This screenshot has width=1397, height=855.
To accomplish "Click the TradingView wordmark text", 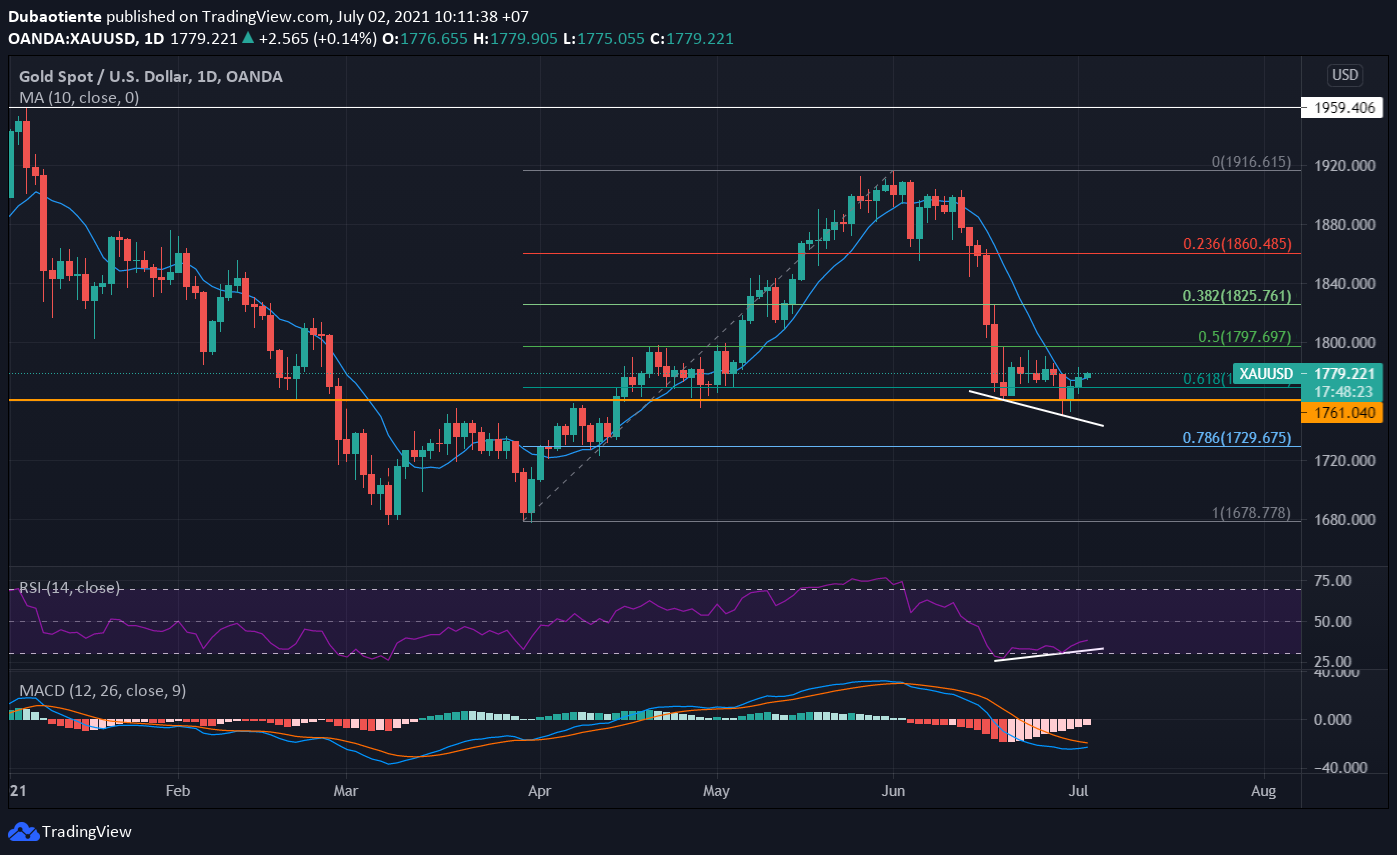I will (x=88, y=832).
